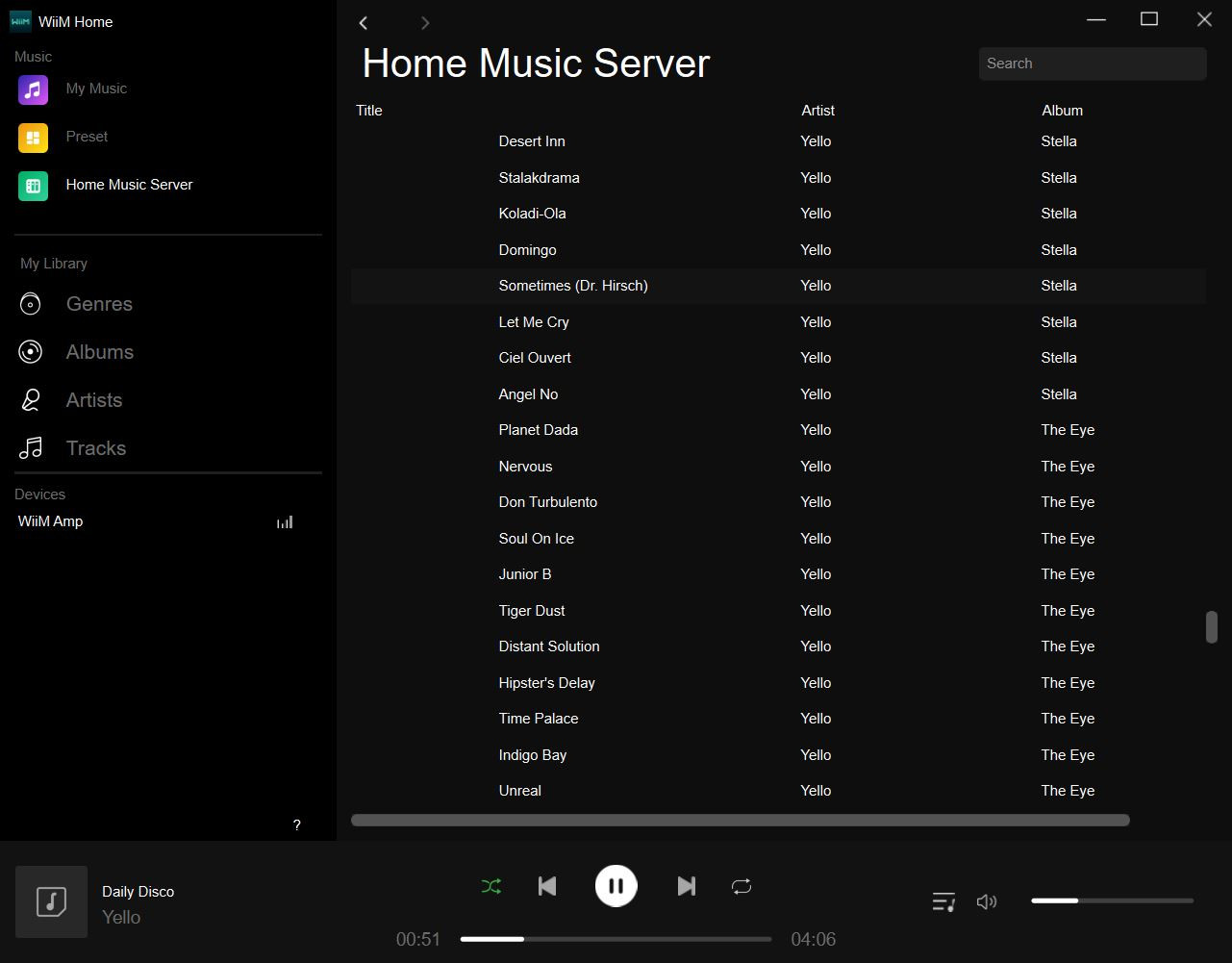Pause the current song
Screen dimensions: 1232x963
[616, 886]
